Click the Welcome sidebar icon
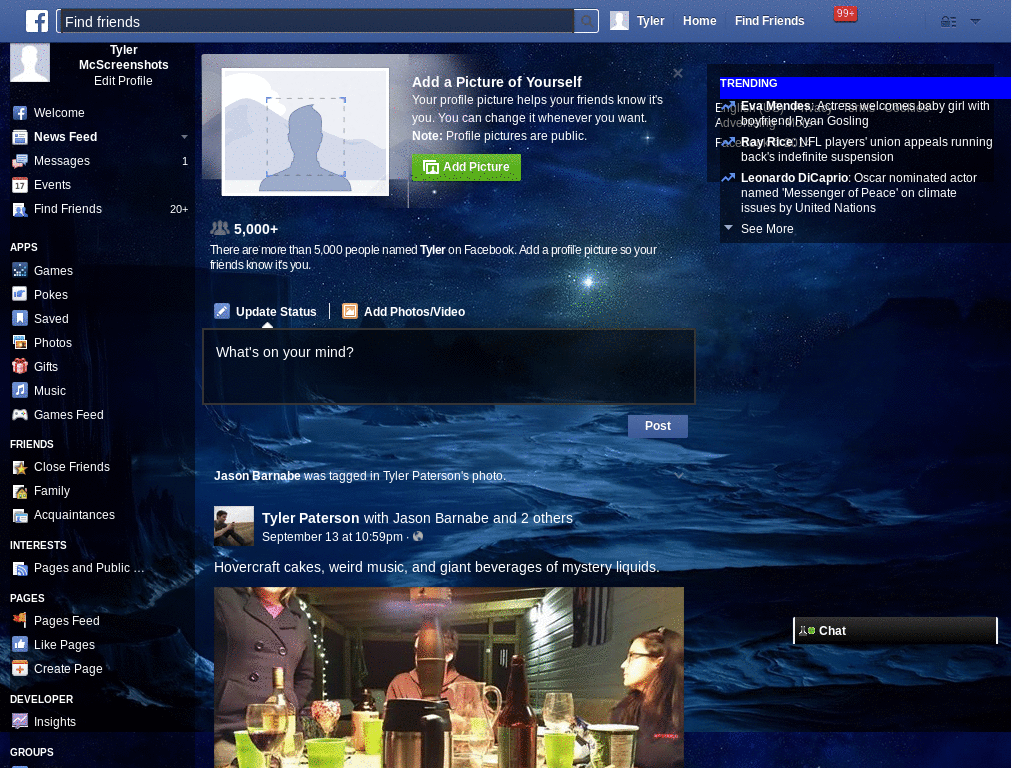The image size is (1024, 768). (20, 113)
